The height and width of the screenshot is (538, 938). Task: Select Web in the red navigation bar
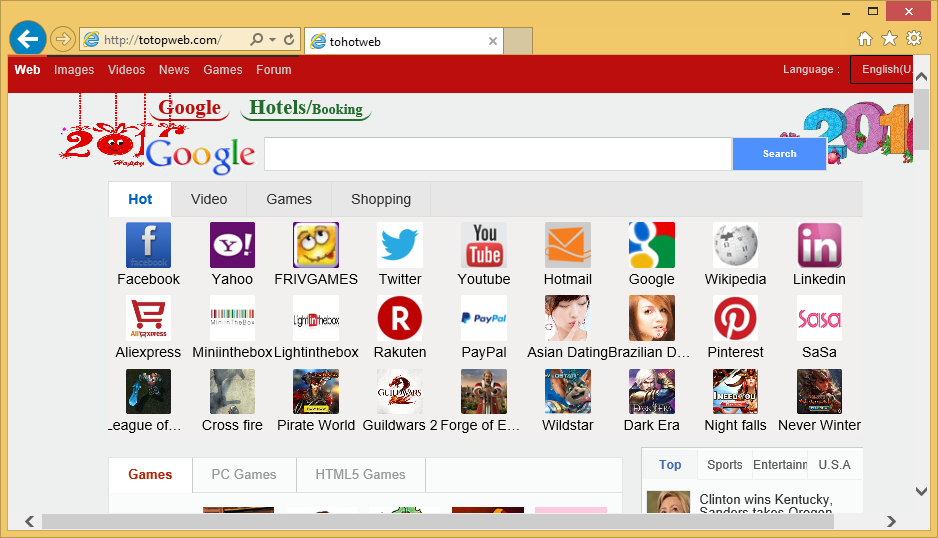click(x=28, y=69)
